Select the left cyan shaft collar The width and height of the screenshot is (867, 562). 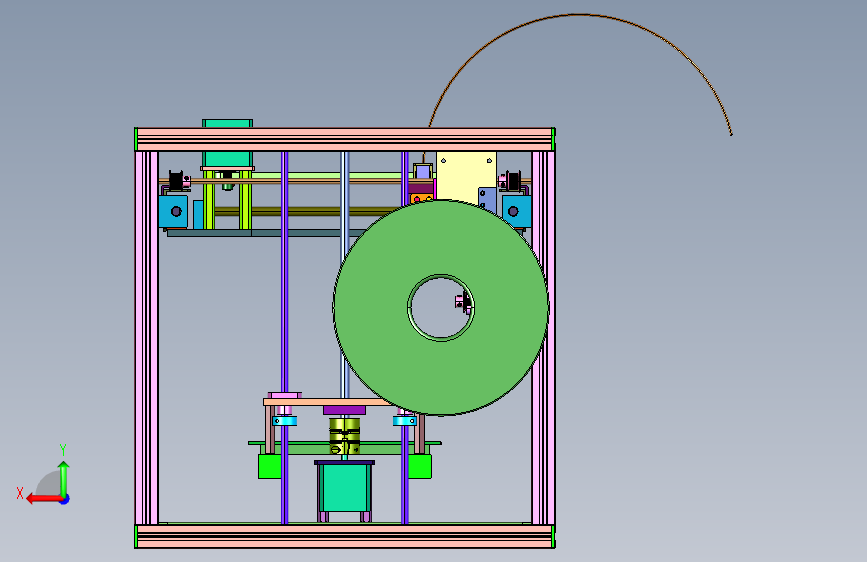(x=284, y=421)
